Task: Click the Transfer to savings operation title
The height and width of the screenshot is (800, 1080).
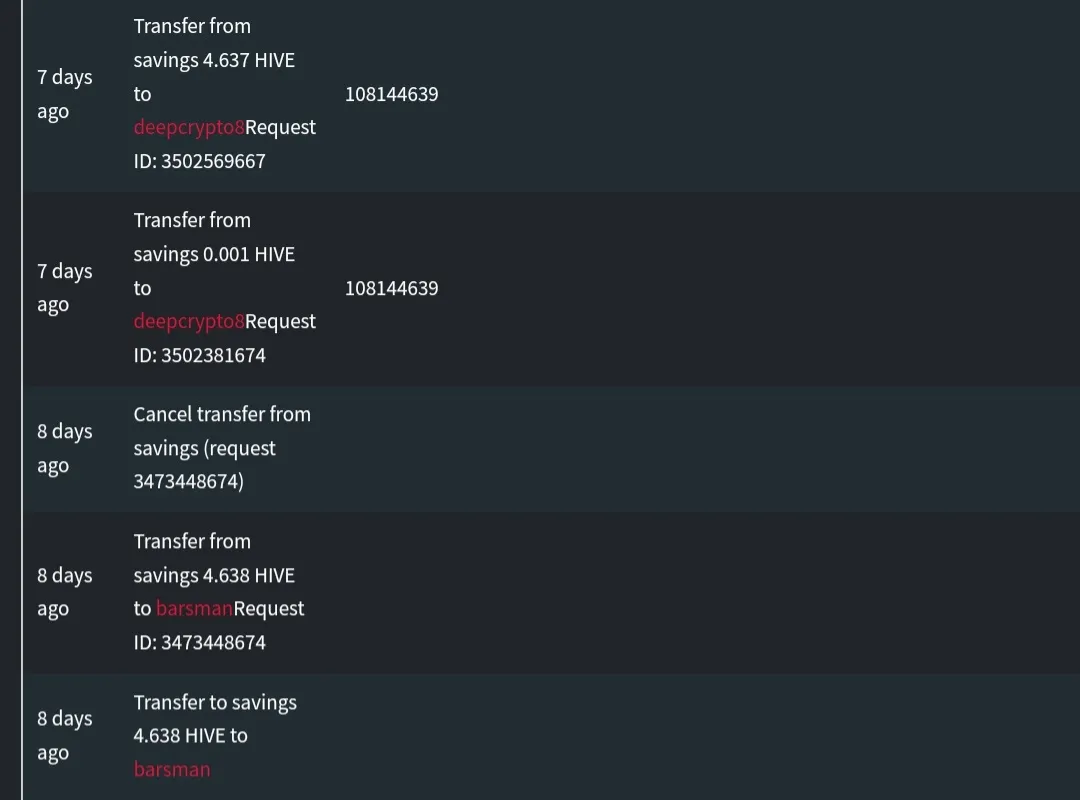Action: 215,703
